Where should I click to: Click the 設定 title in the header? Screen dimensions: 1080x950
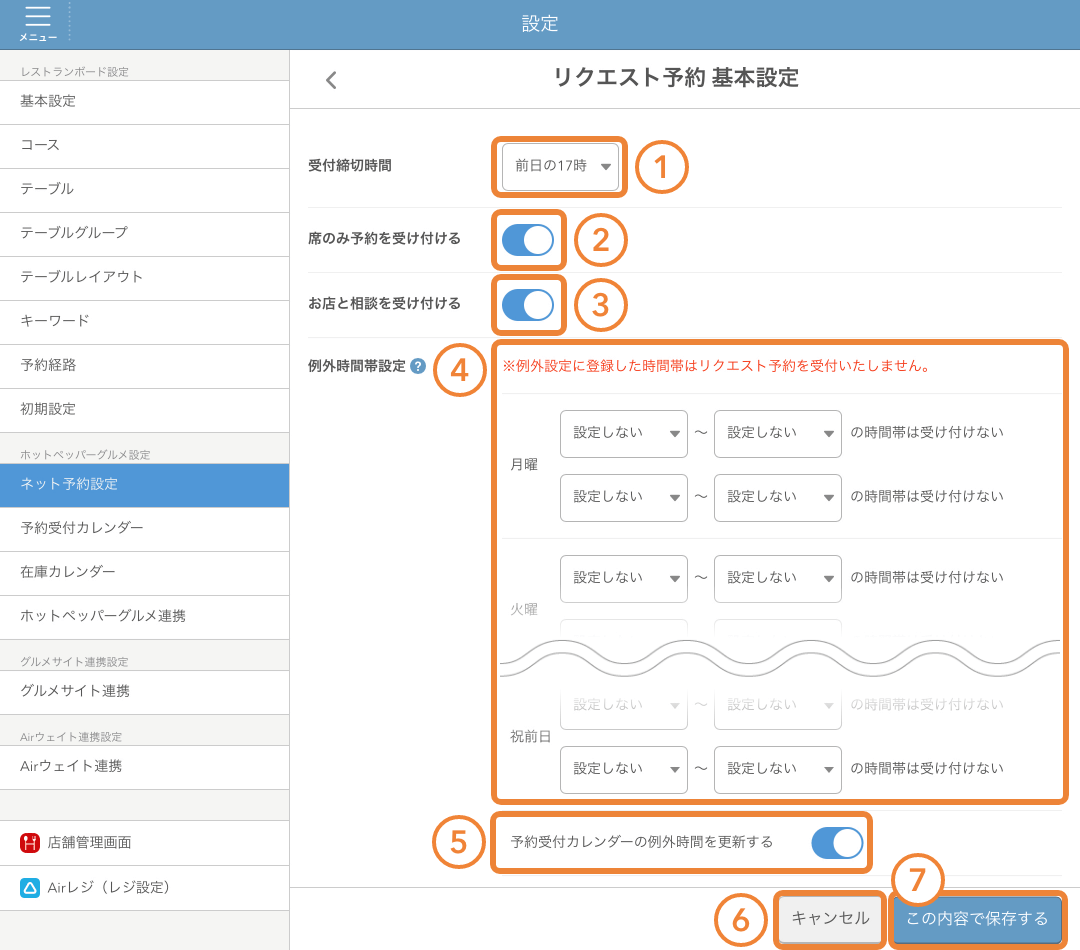pos(540,24)
